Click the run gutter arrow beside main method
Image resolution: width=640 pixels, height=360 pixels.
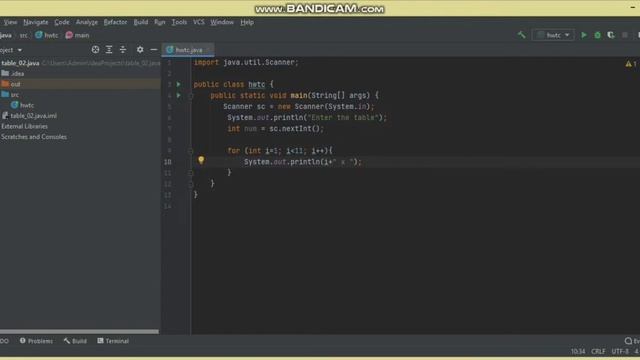pos(178,95)
